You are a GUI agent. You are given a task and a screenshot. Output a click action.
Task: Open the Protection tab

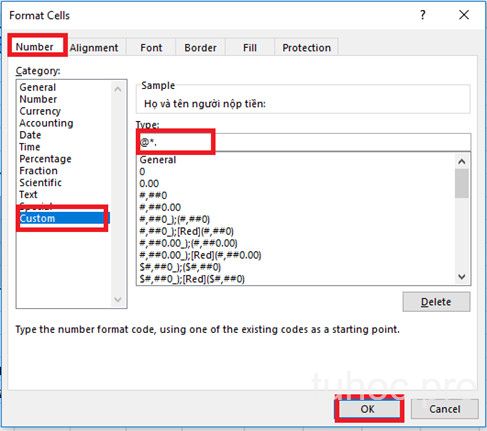(306, 47)
